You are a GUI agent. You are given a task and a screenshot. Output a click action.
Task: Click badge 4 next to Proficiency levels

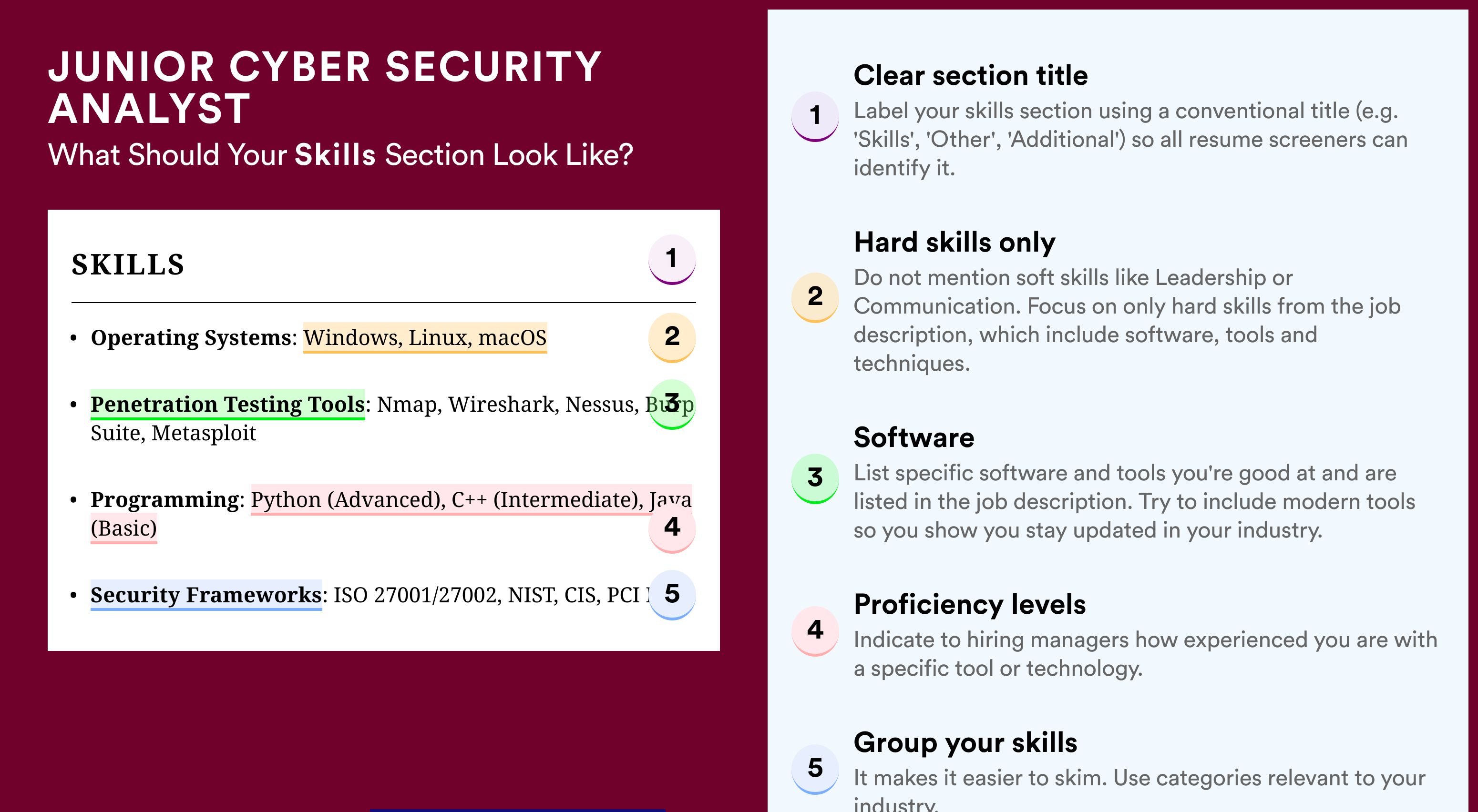(x=815, y=631)
